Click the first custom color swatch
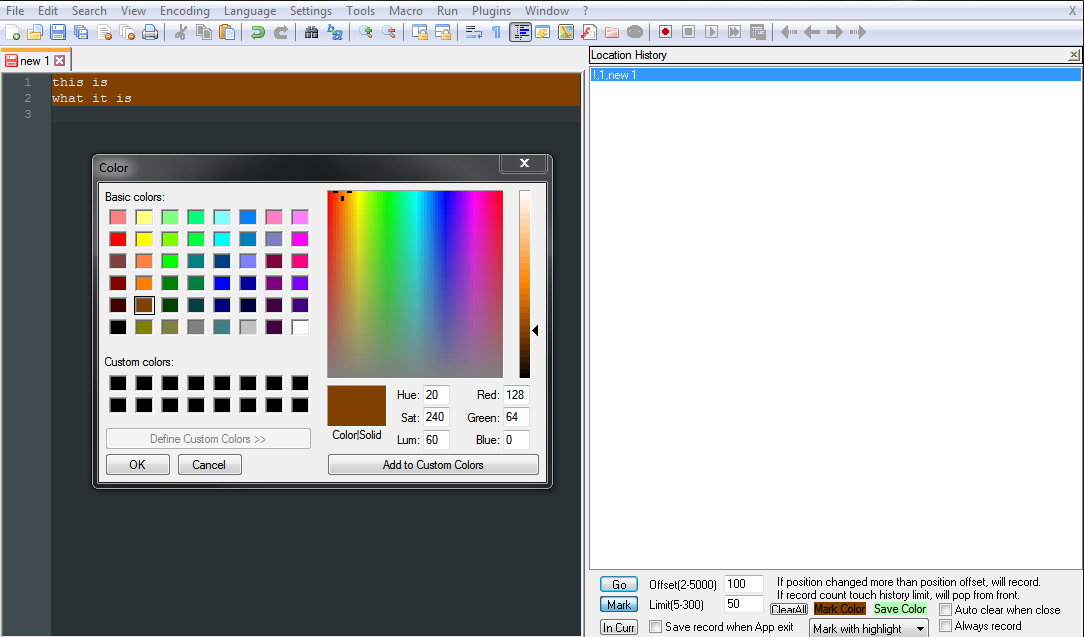Screen dimensions: 1084x637 [x=118, y=383]
